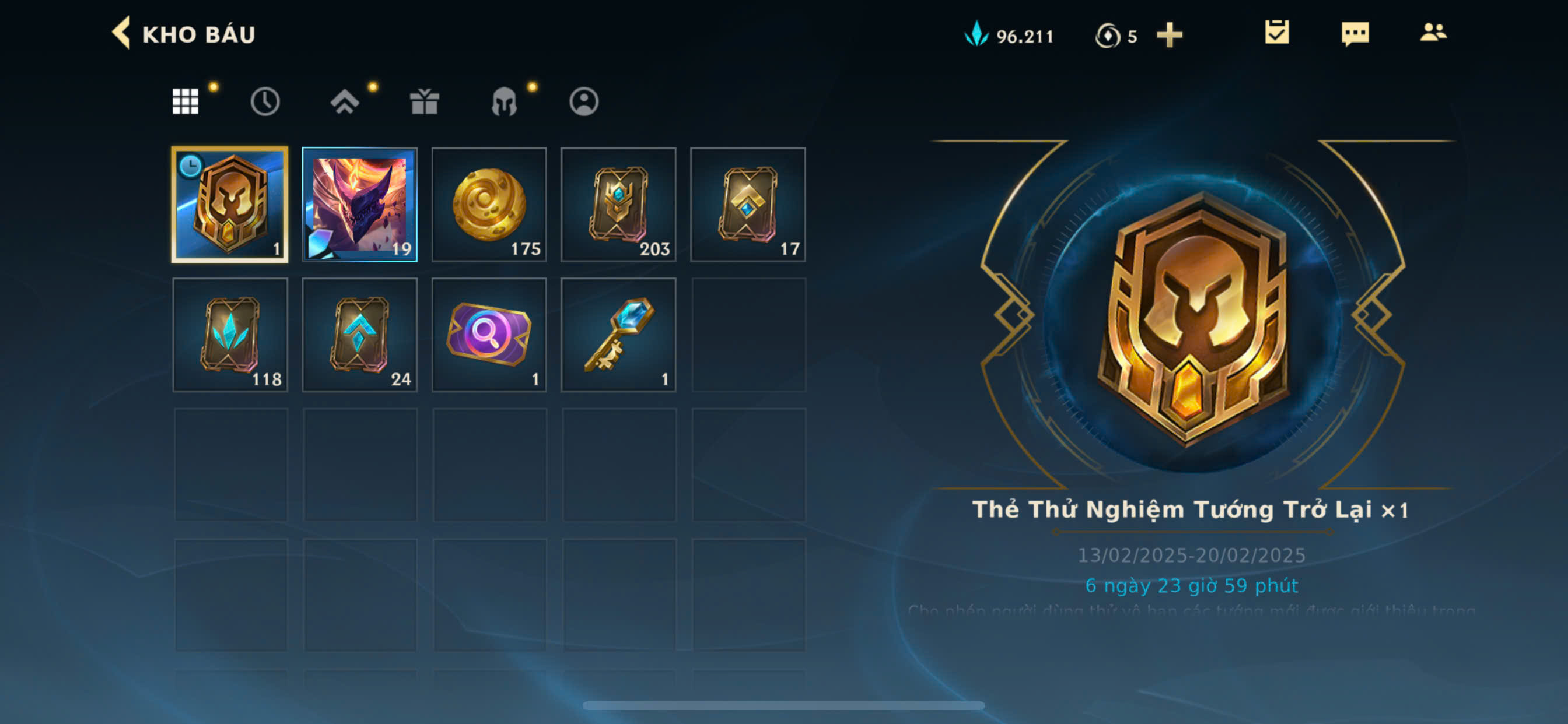Image resolution: width=1568 pixels, height=724 pixels.
Task: Add more currency with plus button
Action: (x=1170, y=36)
